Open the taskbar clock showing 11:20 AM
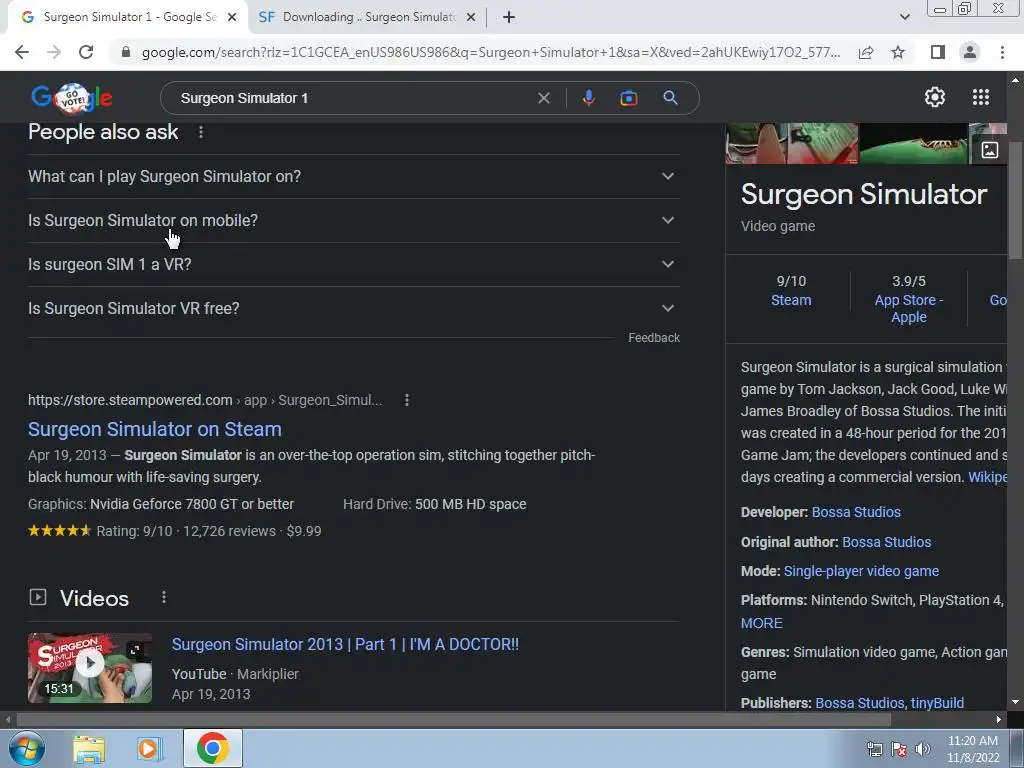 click(973, 749)
